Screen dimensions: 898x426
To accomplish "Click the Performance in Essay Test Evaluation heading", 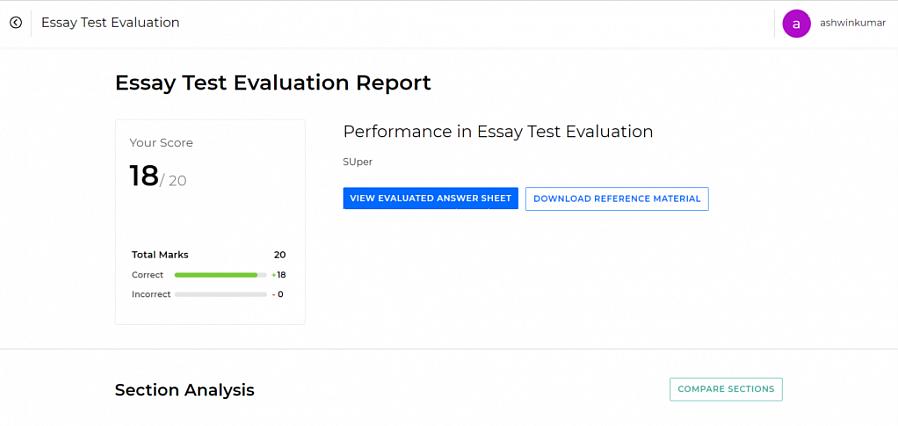I will click(x=497, y=131).
